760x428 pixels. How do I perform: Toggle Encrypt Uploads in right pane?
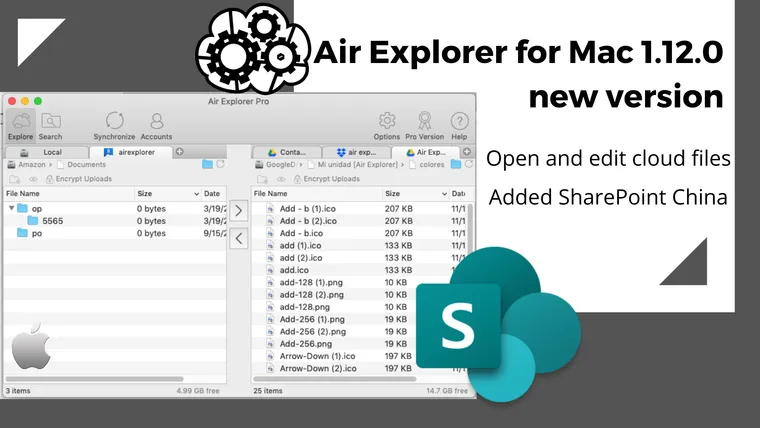[x=327, y=179]
